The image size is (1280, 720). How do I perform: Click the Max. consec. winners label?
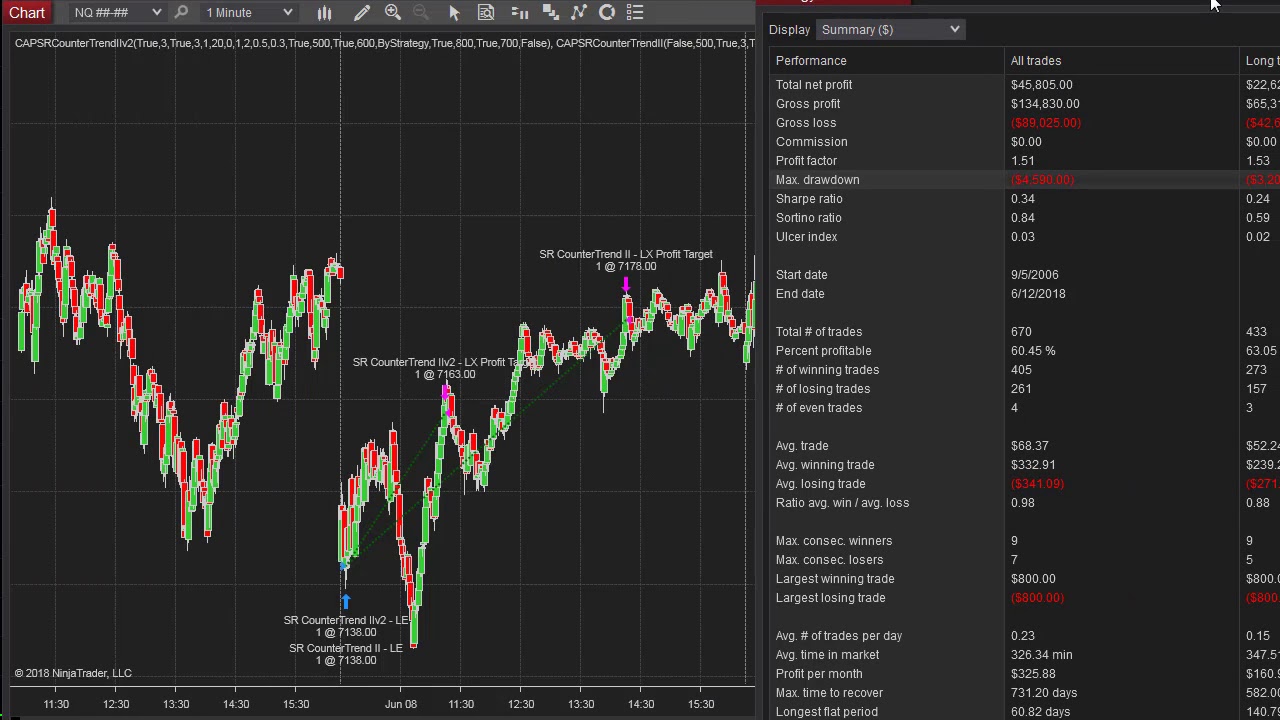pyautogui.click(x=834, y=541)
